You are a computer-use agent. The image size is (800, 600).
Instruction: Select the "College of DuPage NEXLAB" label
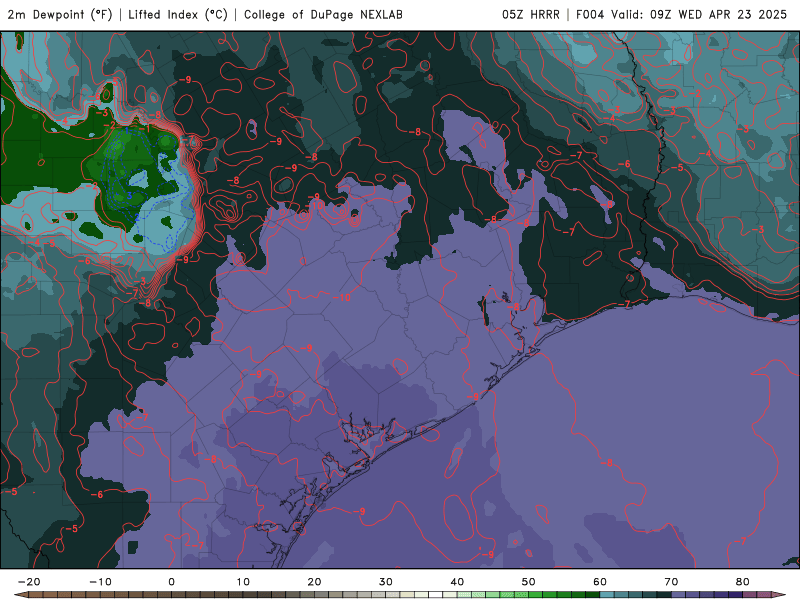coord(323,15)
